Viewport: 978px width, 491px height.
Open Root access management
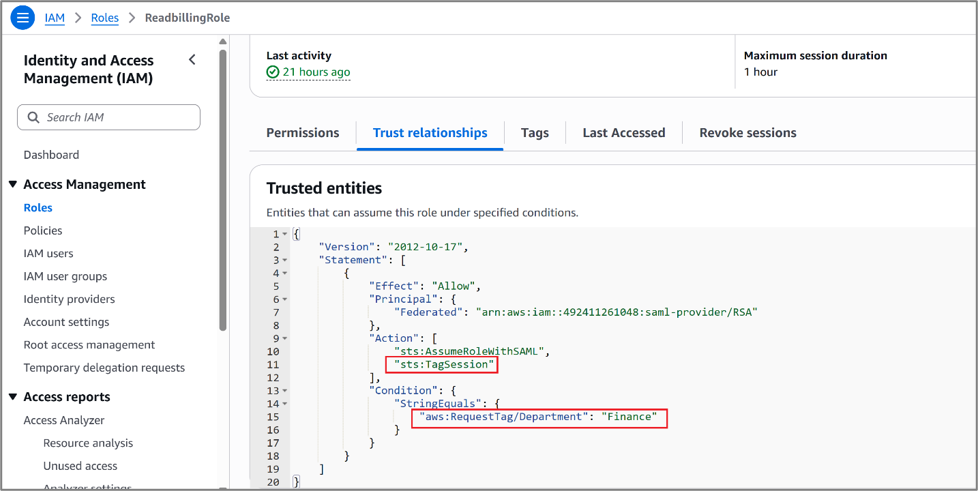[89, 345]
